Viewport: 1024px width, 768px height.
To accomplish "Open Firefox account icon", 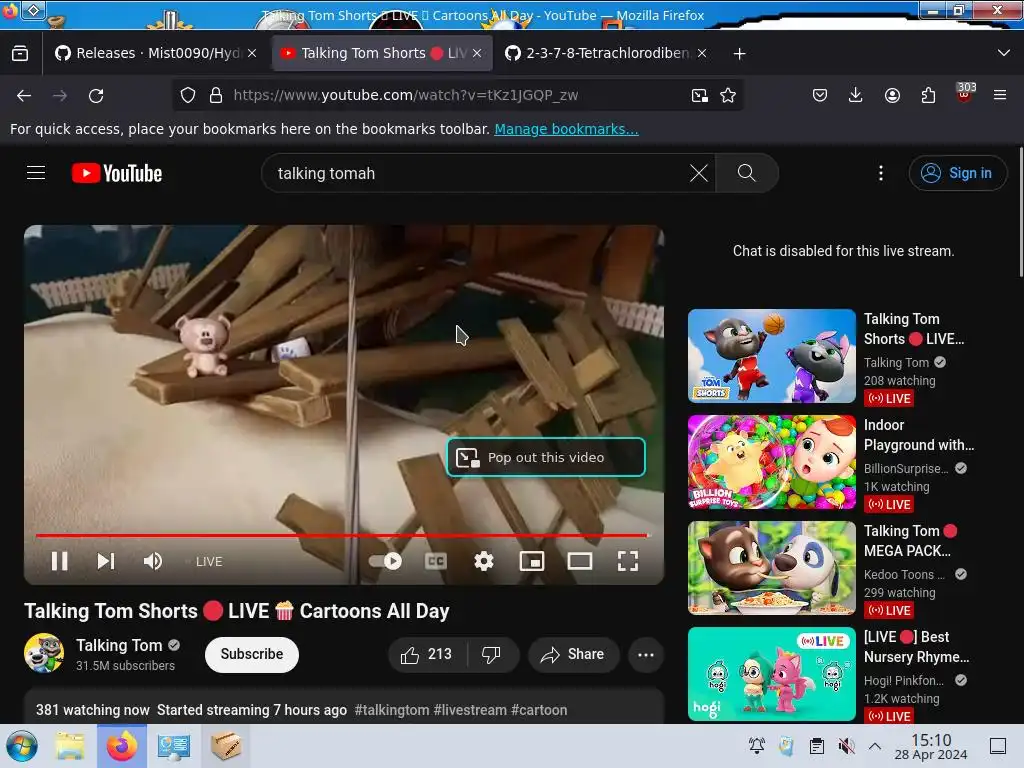I will (x=892, y=95).
